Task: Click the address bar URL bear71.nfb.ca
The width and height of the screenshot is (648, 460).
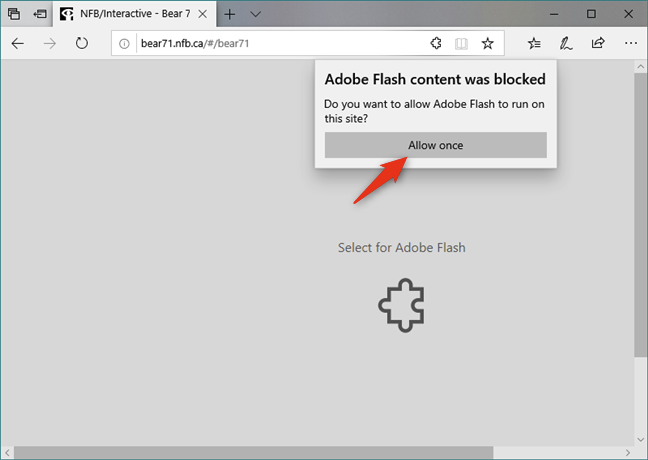Action: click(x=195, y=43)
